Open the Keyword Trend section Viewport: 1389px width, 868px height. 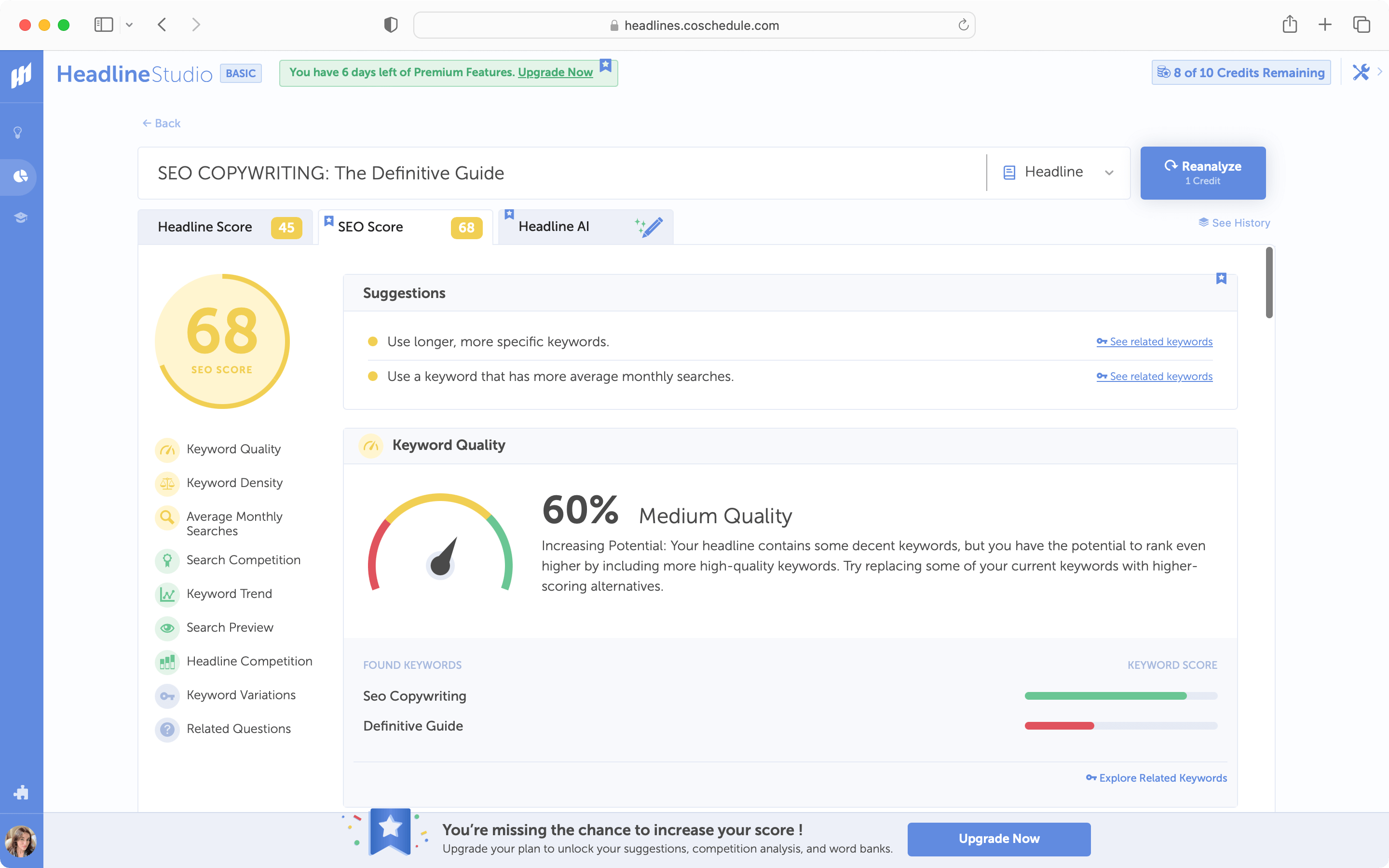[214, 594]
